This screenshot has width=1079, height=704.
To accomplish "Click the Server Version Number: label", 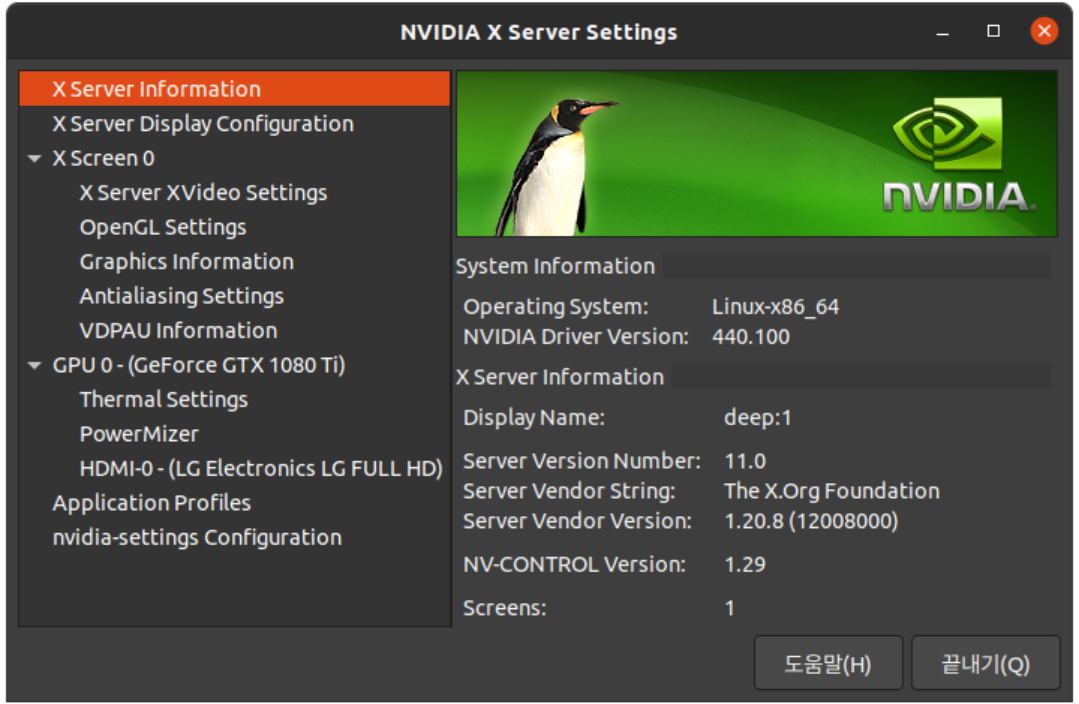I will tap(582, 460).
